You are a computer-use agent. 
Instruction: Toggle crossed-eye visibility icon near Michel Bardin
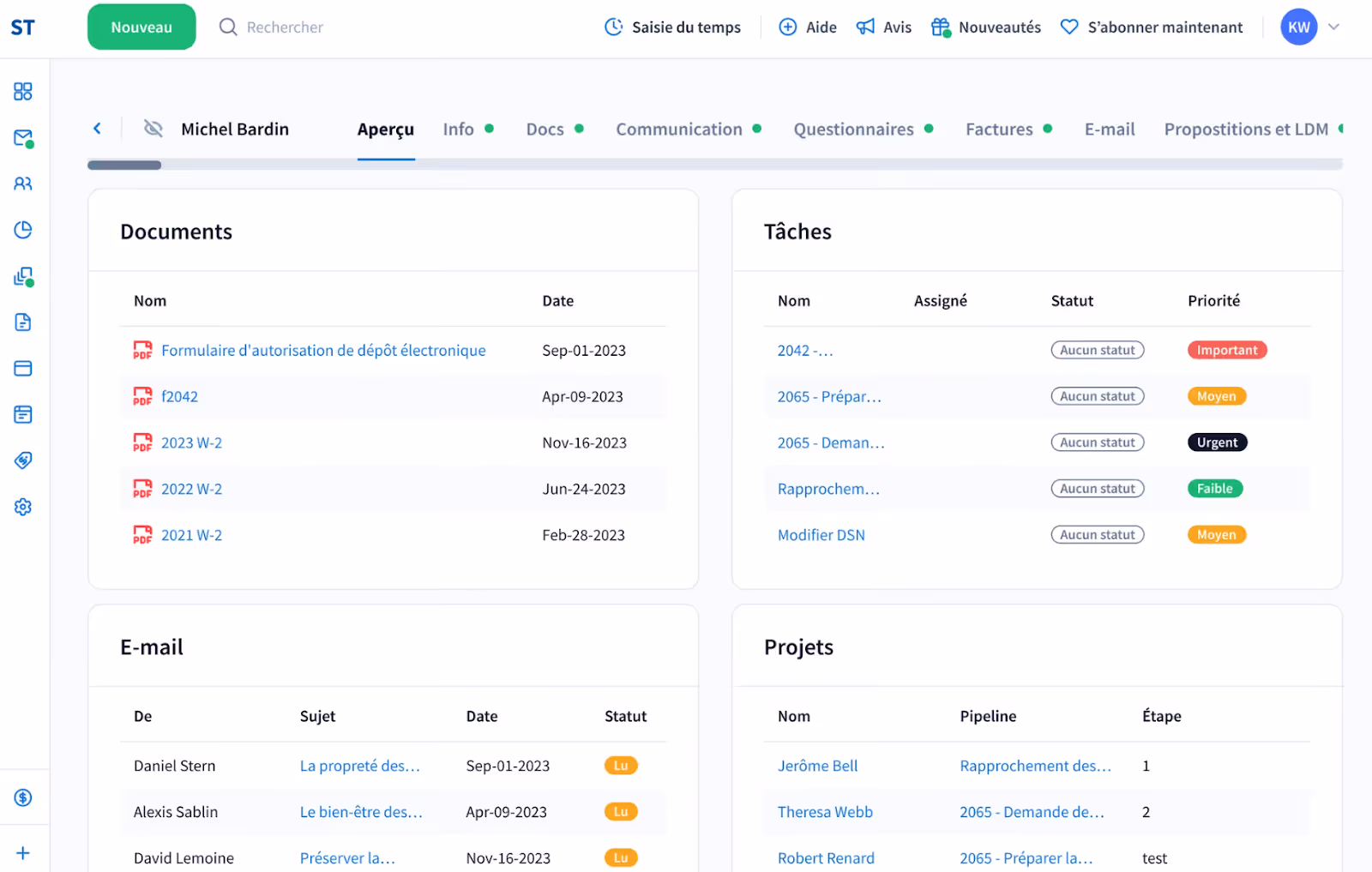click(153, 129)
